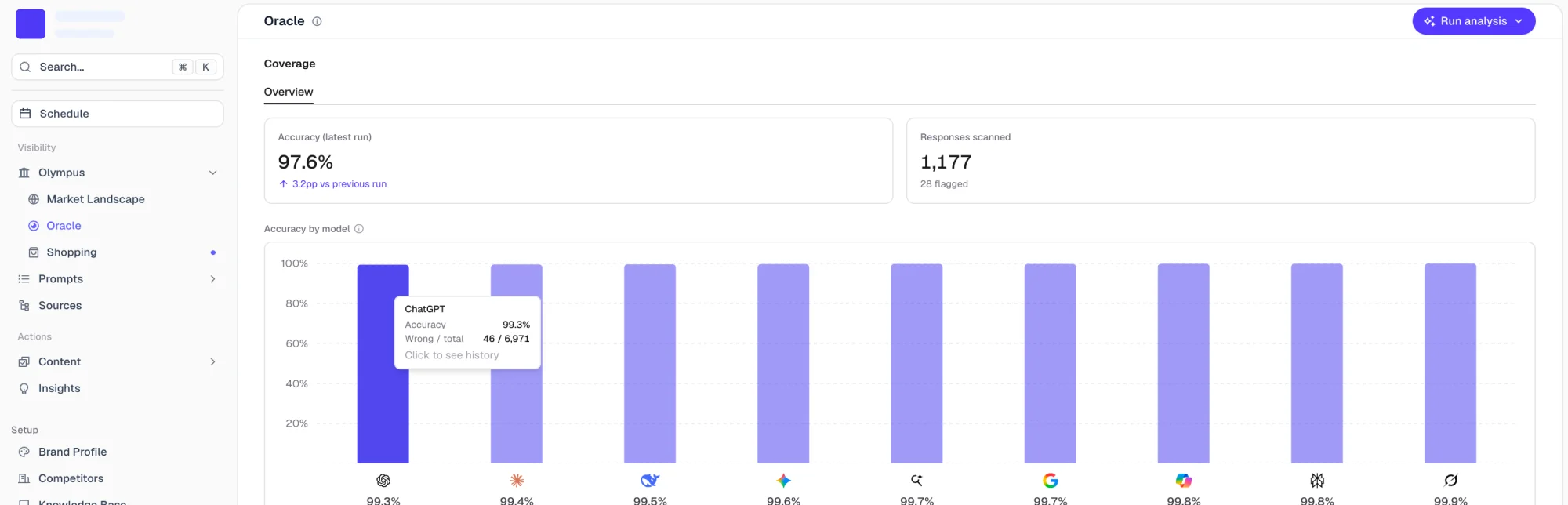Click the globe icon beside Market Landscape
This screenshot has width=1568, height=505.
pos(34,199)
